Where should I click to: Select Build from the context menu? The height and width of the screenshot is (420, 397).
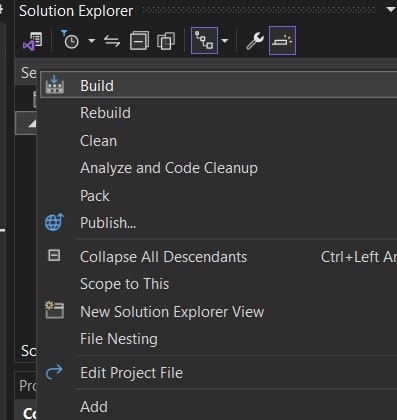(218, 85)
